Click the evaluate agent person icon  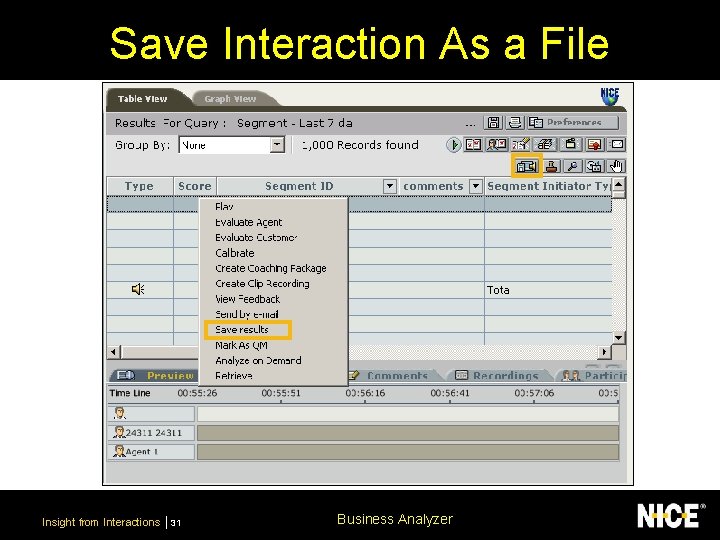point(497,145)
